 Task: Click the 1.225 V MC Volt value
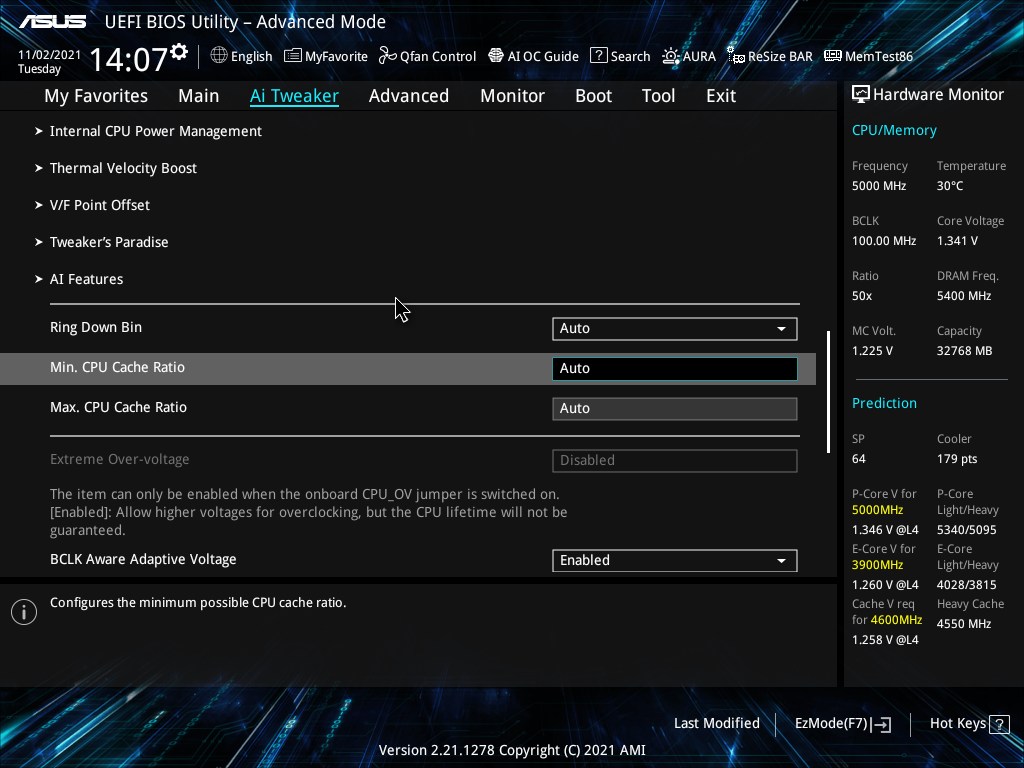point(872,351)
